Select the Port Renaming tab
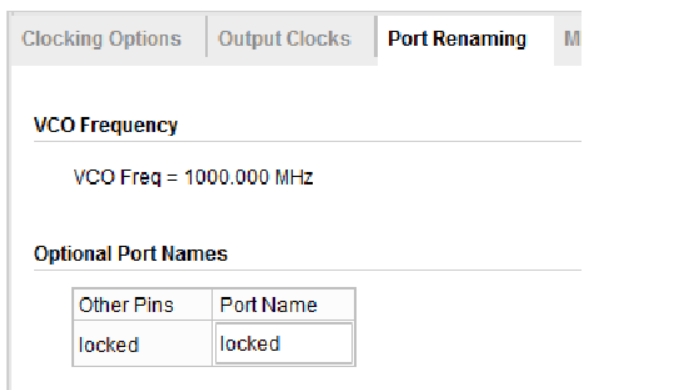Screen dimensions: 682x390 pos(457,39)
